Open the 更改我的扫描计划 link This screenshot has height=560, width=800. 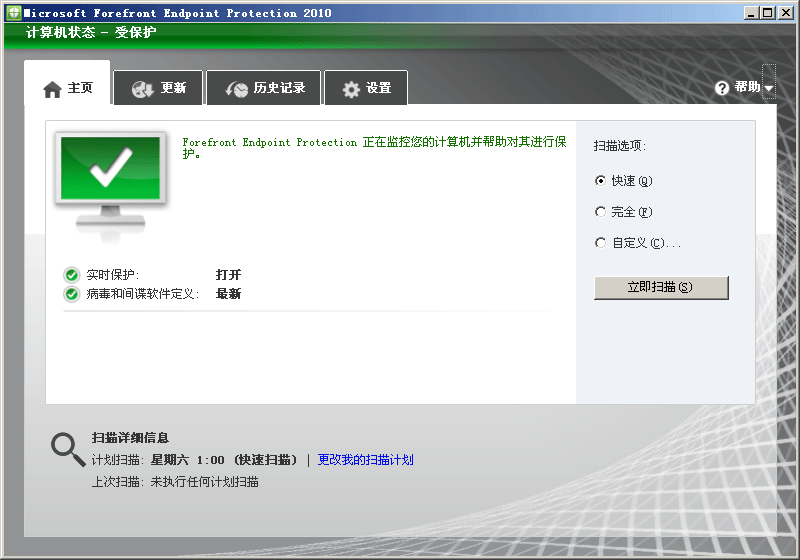(x=365, y=460)
